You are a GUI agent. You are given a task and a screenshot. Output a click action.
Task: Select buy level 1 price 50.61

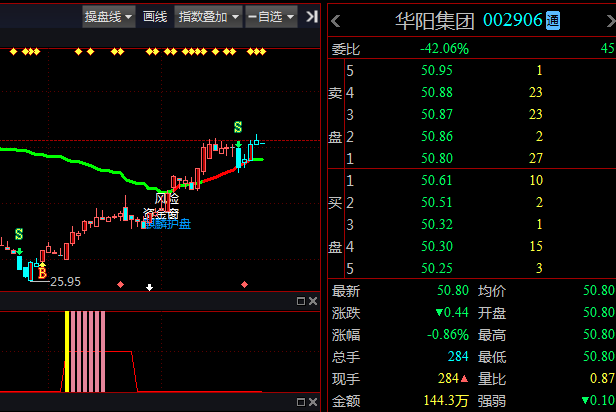pos(437,181)
